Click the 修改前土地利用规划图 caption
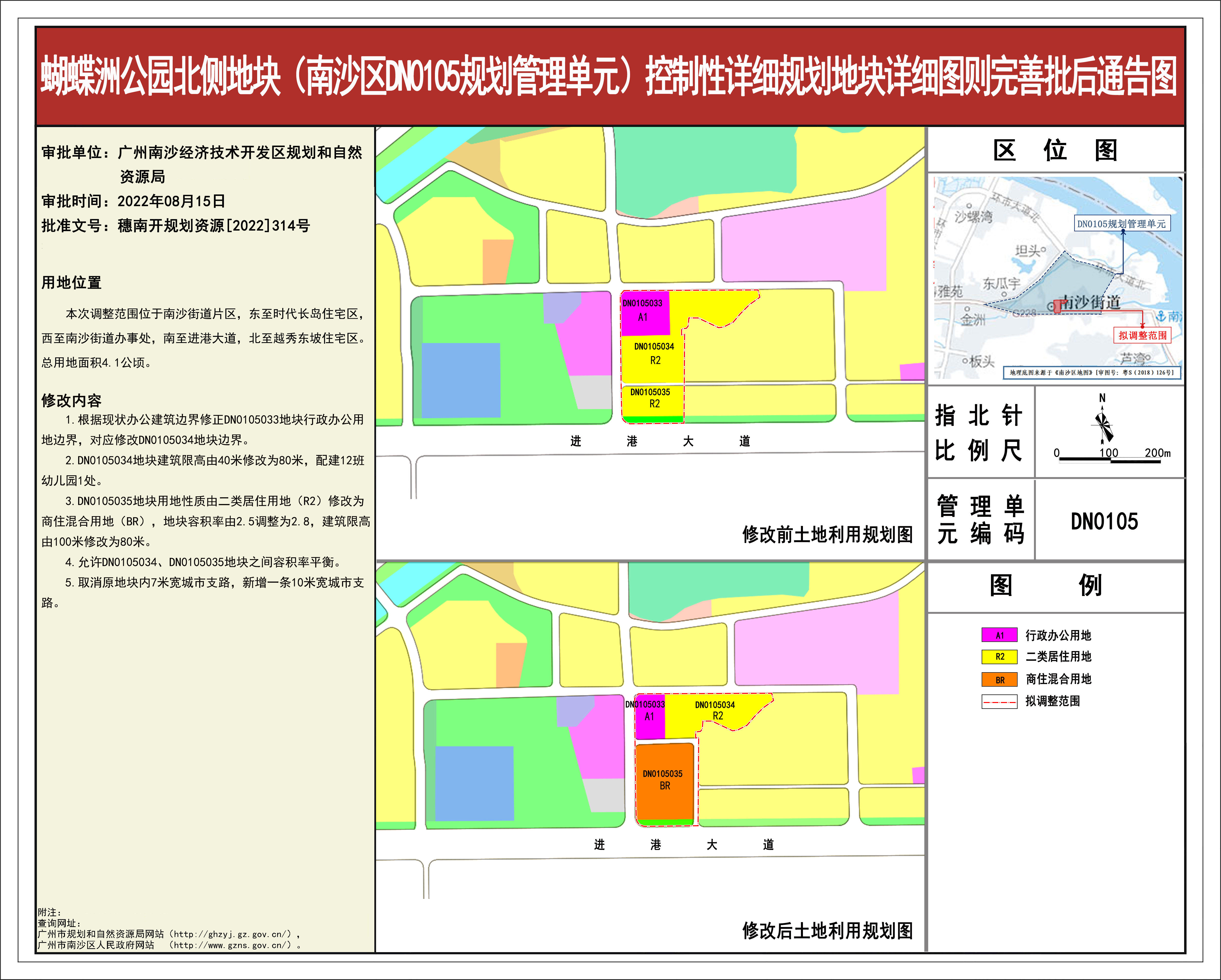This screenshot has width=1221, height=980. coord(827,534)
